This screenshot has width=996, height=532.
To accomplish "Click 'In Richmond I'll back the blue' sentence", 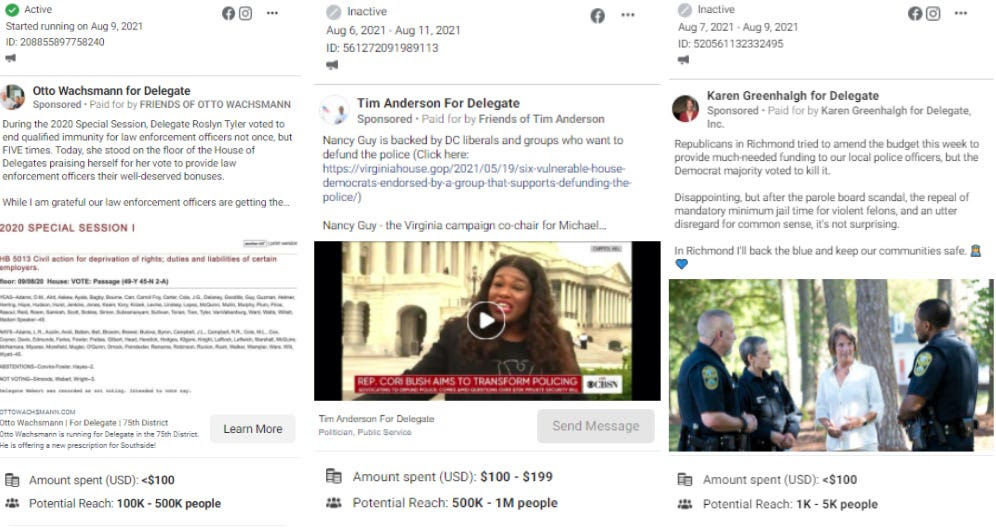I will coord(820,251).
